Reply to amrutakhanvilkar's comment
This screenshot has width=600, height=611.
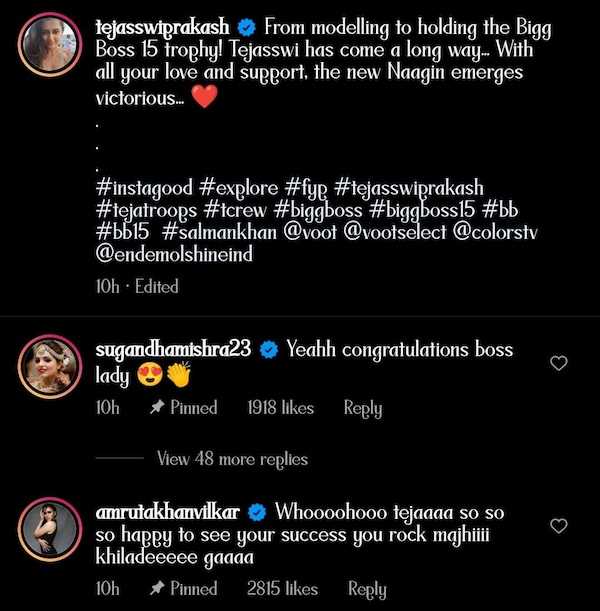click(367, 589)
